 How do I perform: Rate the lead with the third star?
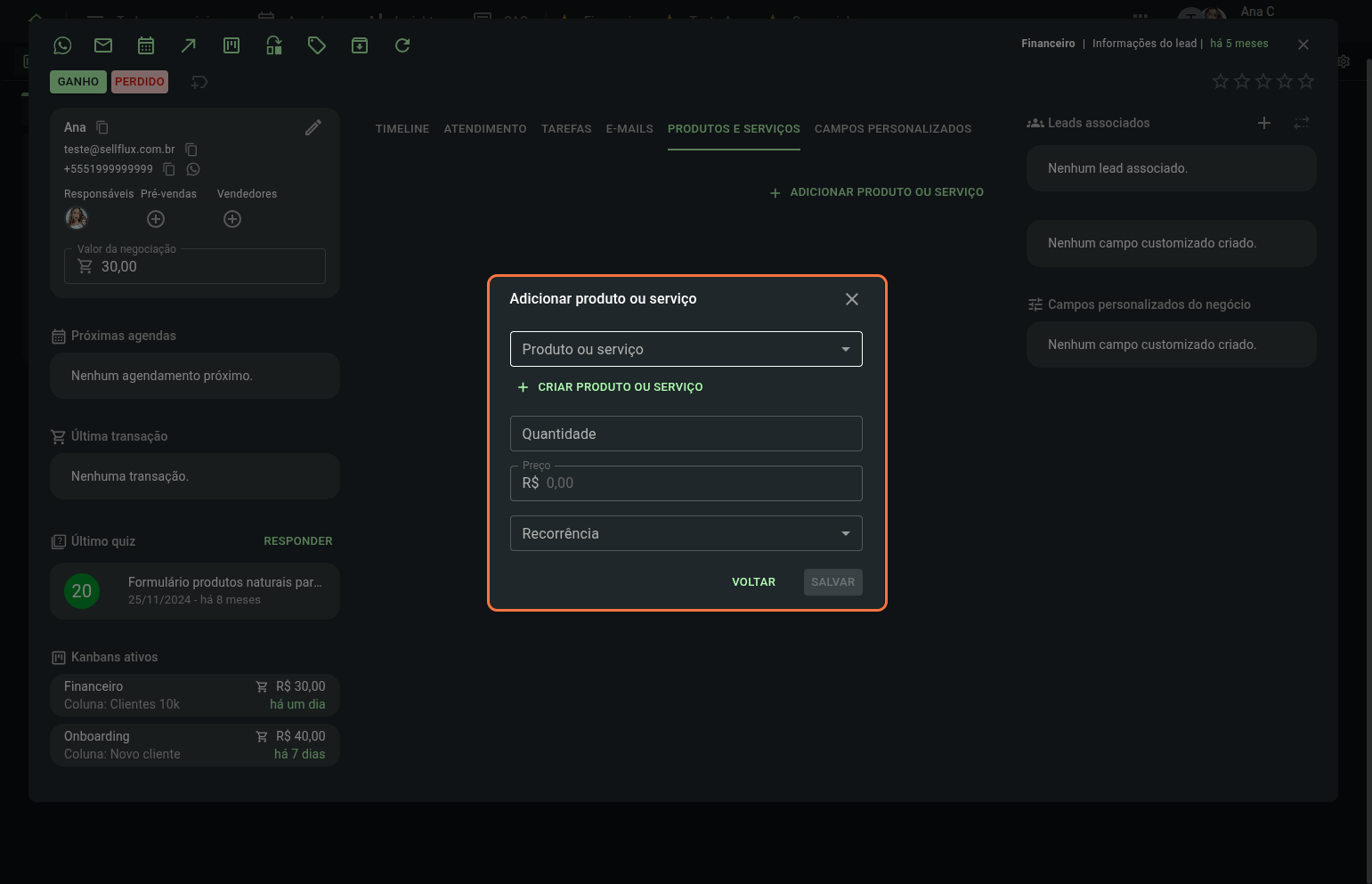pos(1263,81)
